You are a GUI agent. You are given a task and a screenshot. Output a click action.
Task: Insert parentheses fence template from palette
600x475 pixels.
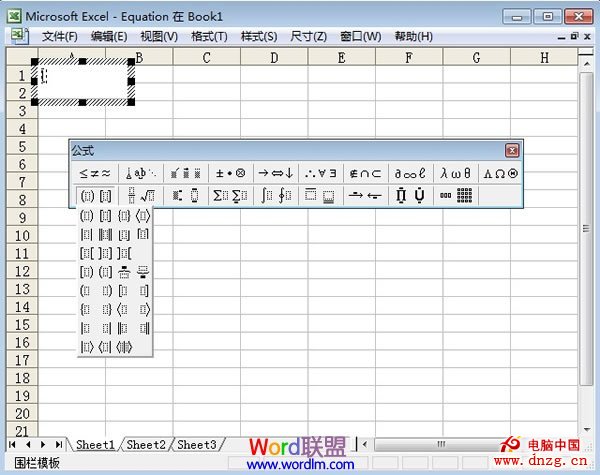tap(86, 216)
